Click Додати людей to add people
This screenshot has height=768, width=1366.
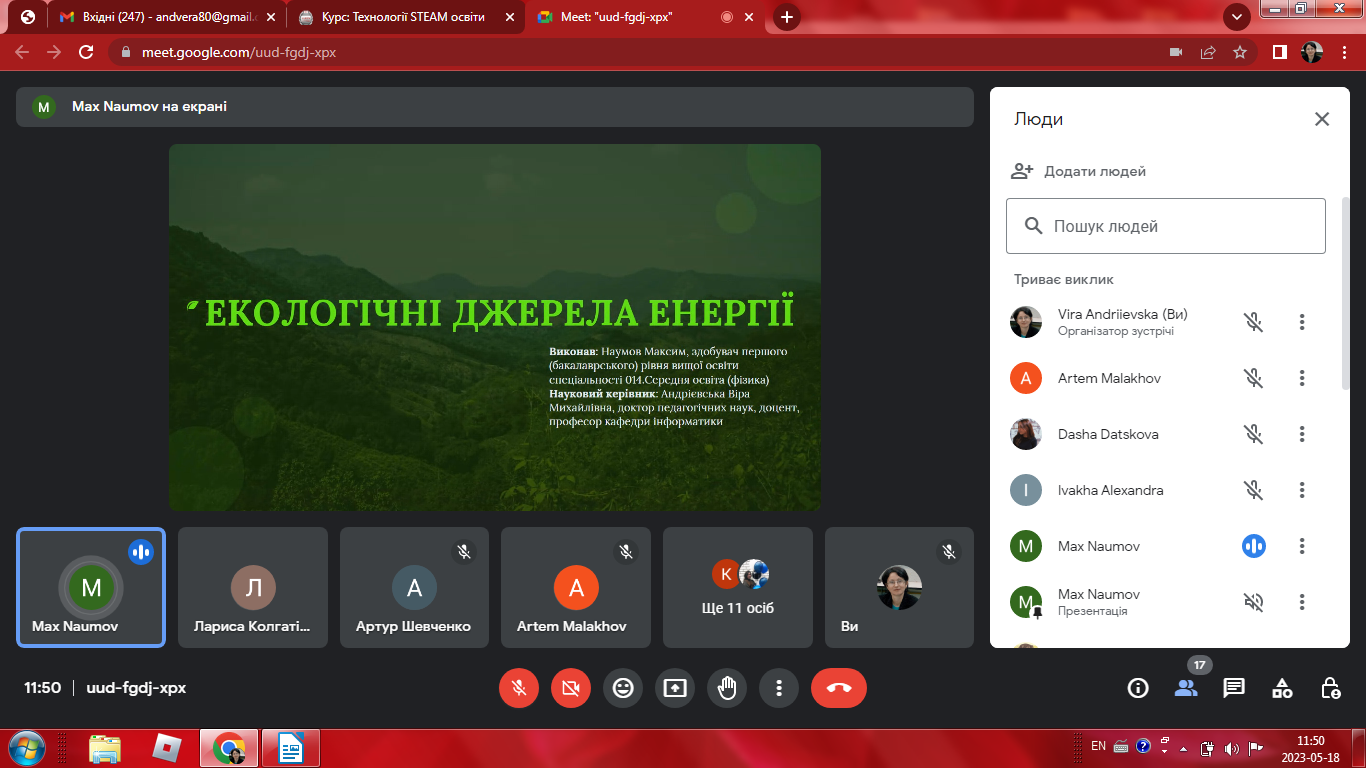pos(1079,171)
